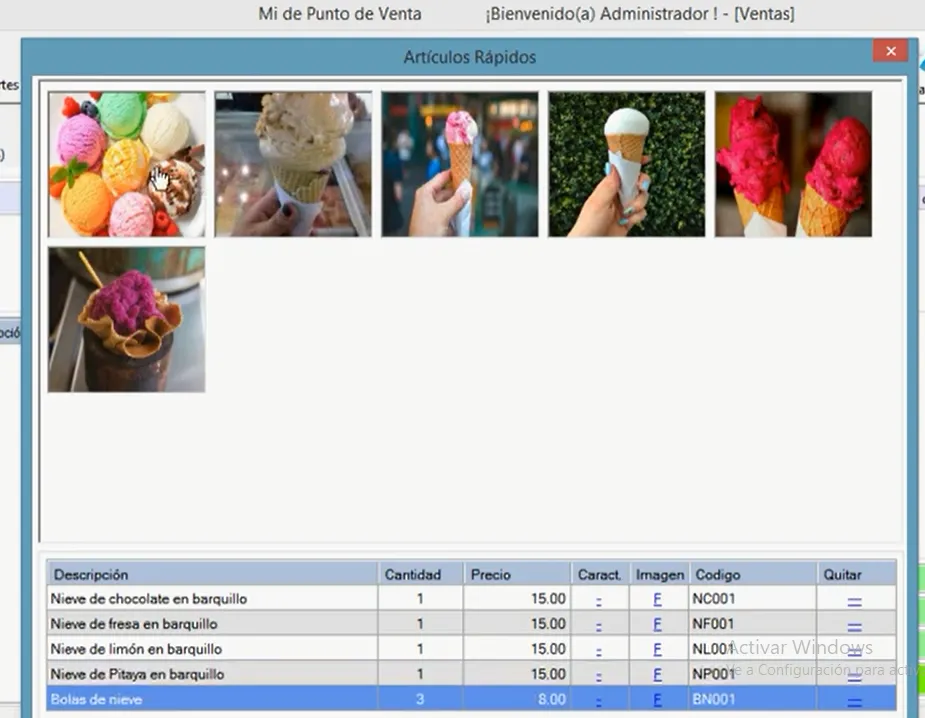The height and width of the screenshot is (718, 925).
Task: Close the Artículos Rápidos window
Action: [890, 50]
